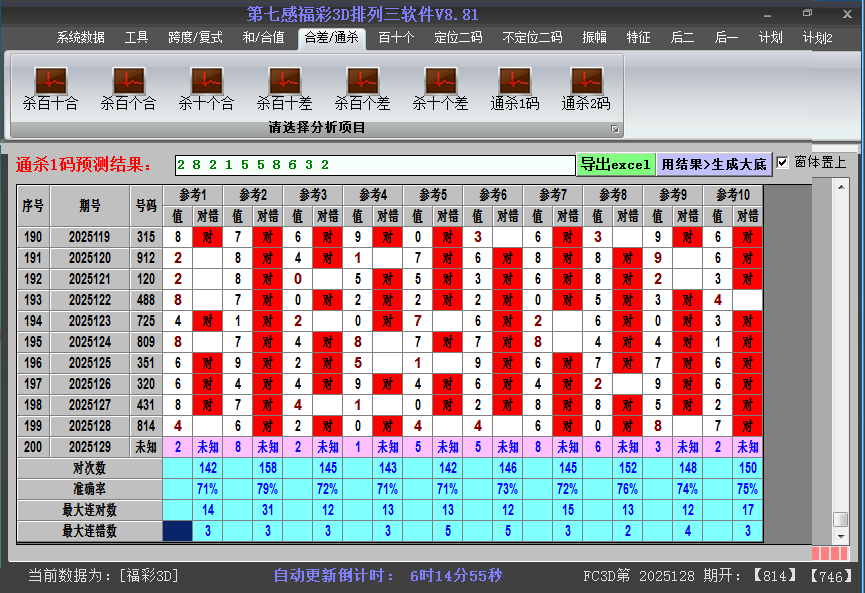Viewport: 865px width, 593px height.
Task: Click the 请选择分析项目 group label
Action: coord(317,128)
